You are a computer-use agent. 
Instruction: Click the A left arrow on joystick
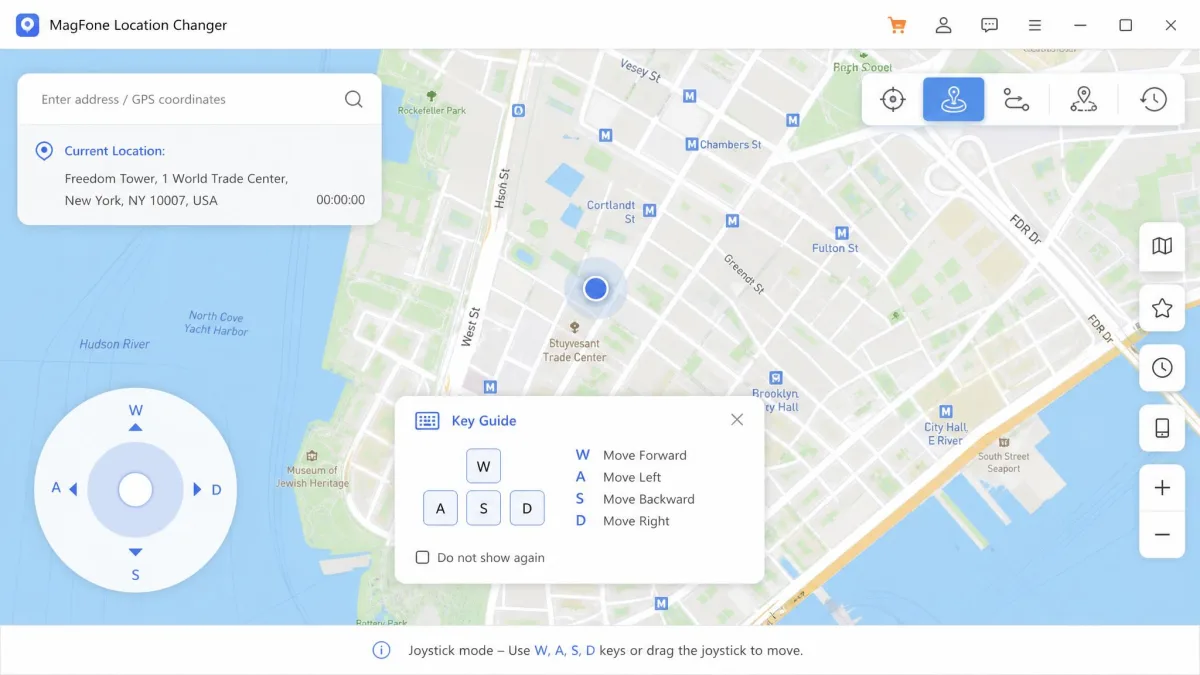(x=72, y=489)
